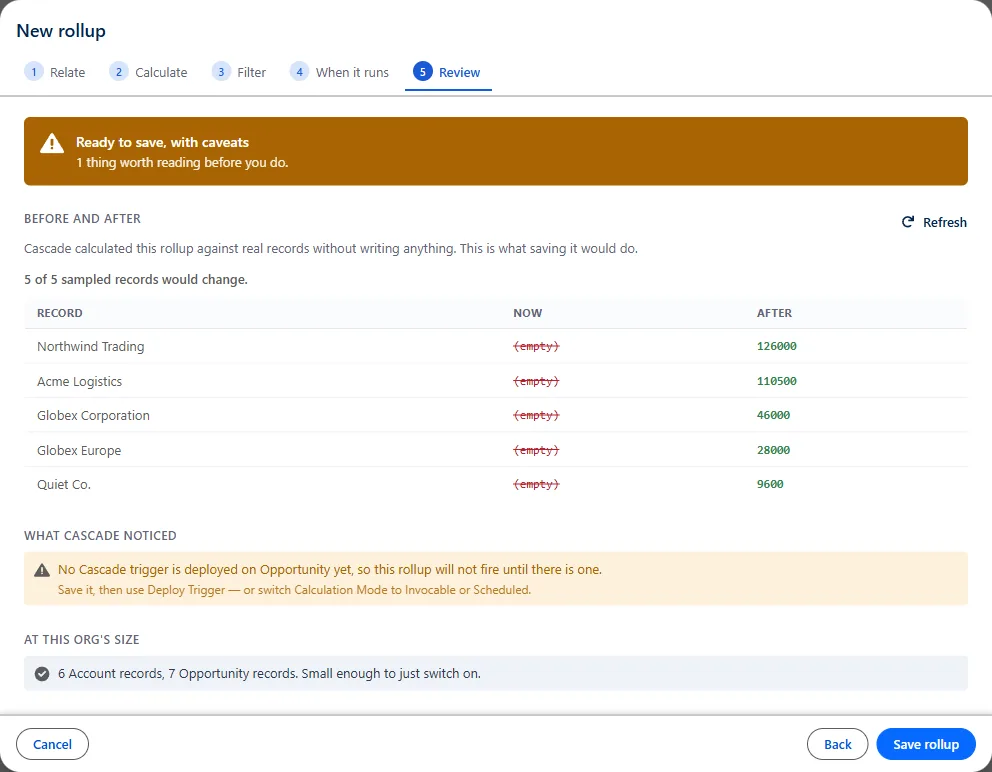Image resolution: width=992 pixels, height=772 pixels.
Task: Click the step 2 number circle
Action: pyautogui.click(x=118, y=72)
